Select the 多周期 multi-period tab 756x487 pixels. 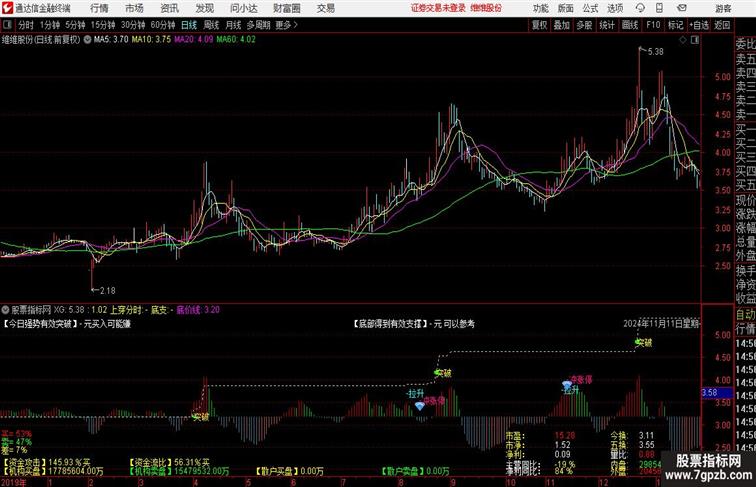(x=258, y=25)
